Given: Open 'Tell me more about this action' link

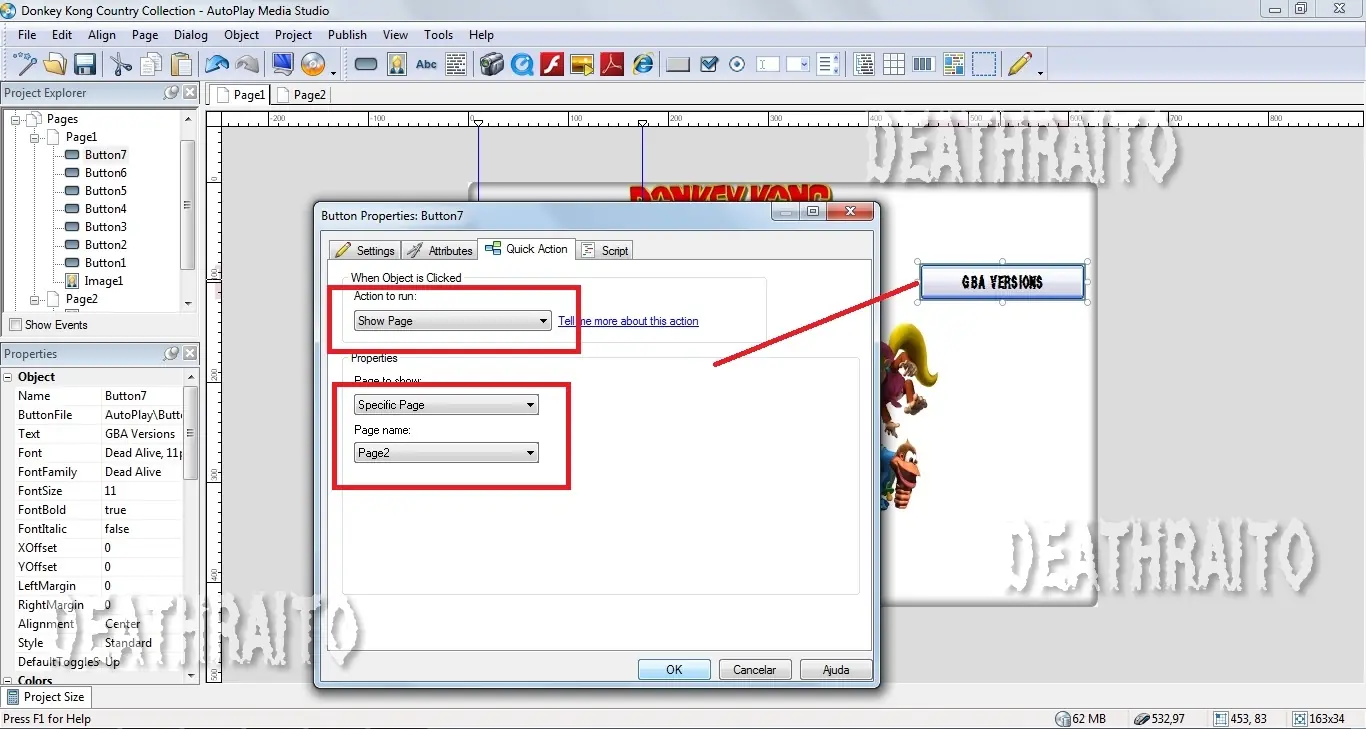Looking at the screenshot, I should tap(628, 321).
